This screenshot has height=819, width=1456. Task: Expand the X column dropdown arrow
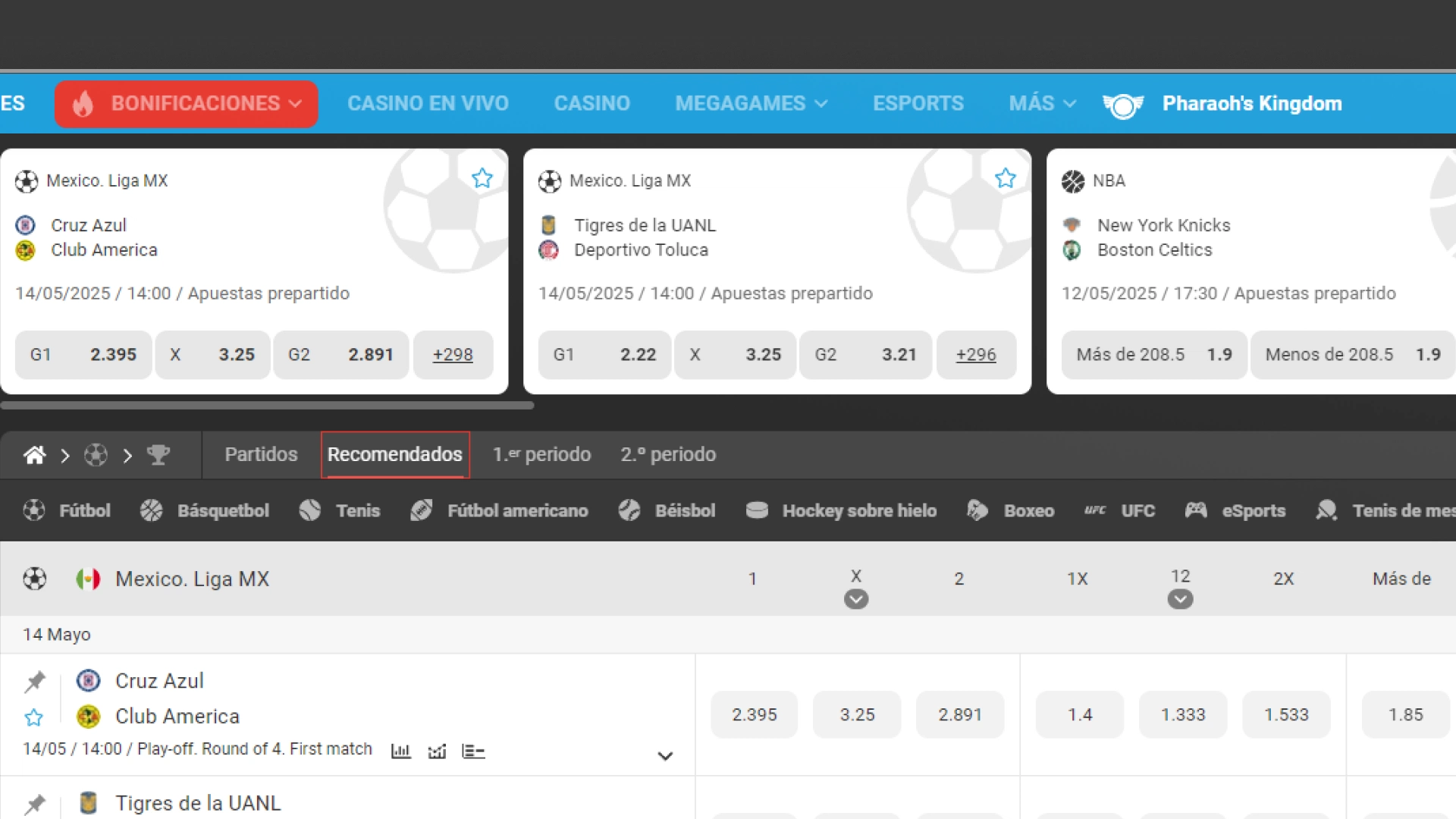click(x=856, y=599)
